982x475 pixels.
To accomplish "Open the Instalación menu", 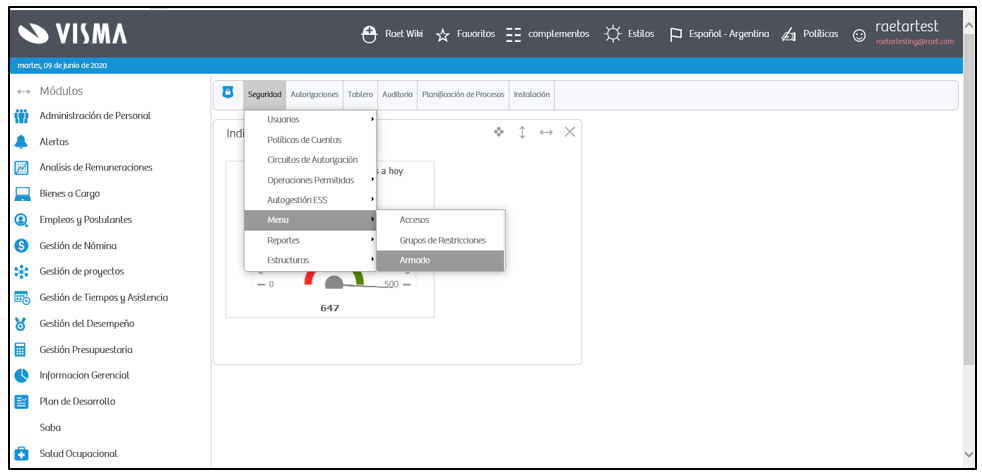I will [532, 95].
